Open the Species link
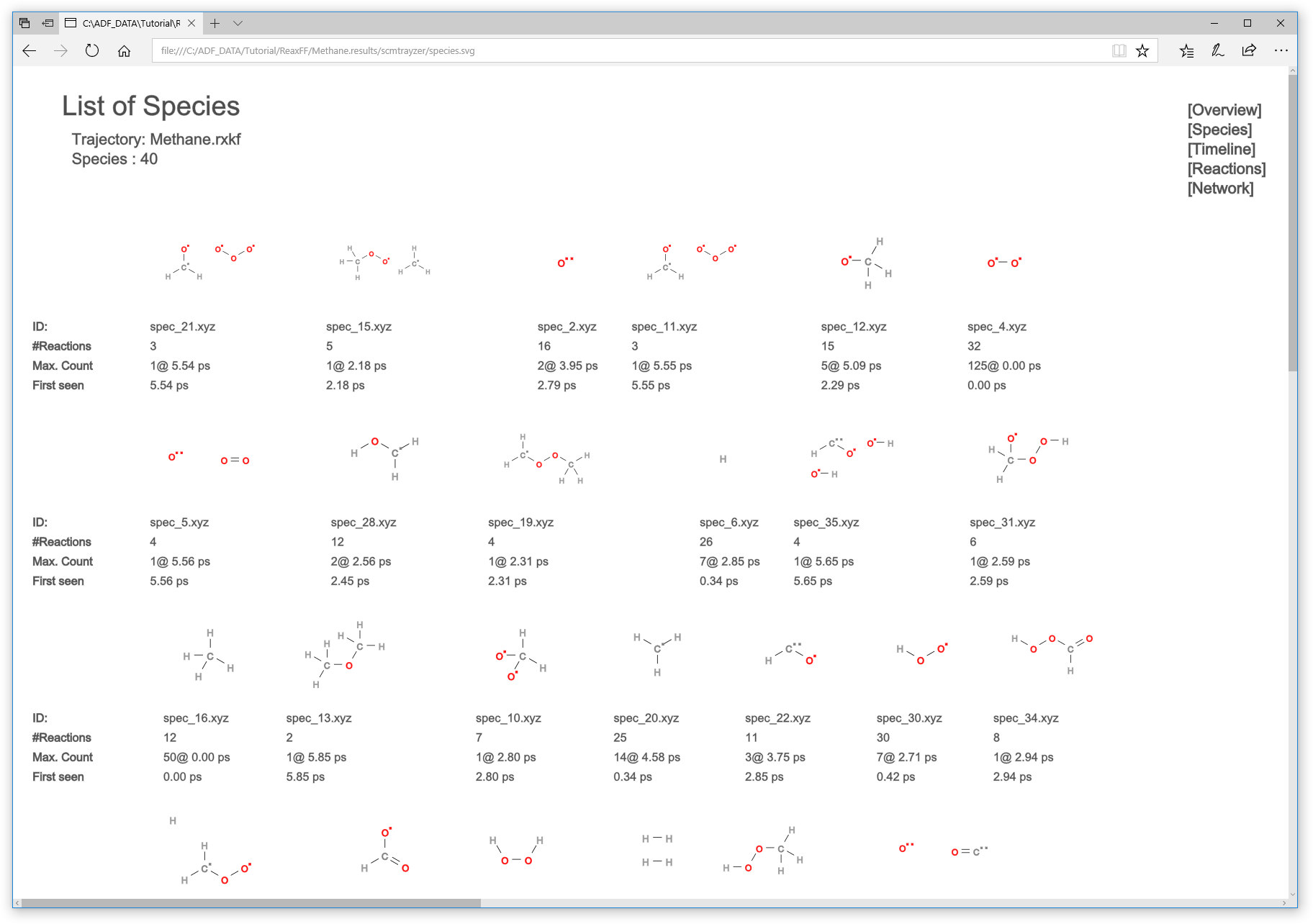The height and width of the screenshot is (924, 1313). [1219, 130]
